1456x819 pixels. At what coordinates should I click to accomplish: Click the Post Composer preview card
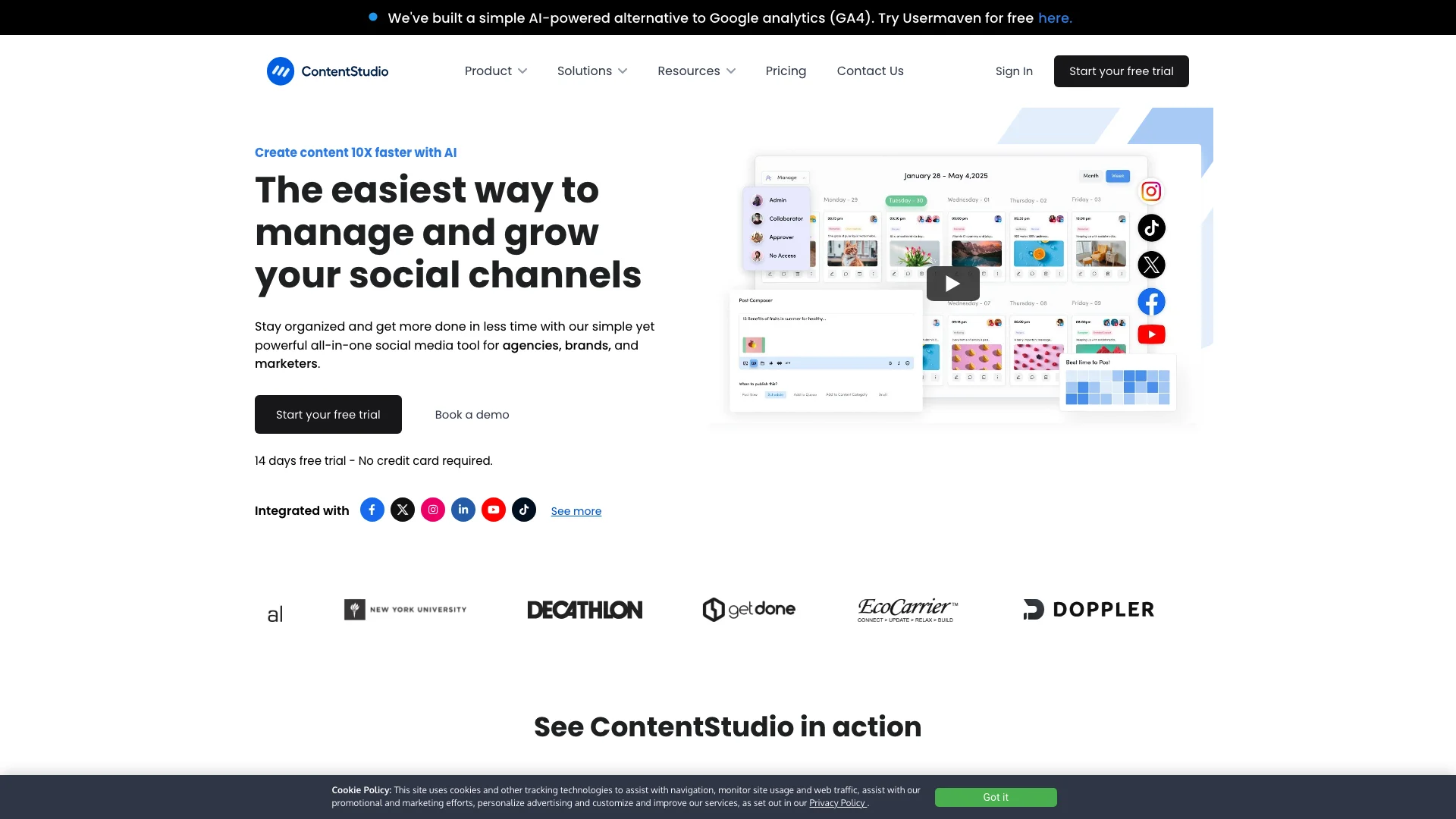826,351
